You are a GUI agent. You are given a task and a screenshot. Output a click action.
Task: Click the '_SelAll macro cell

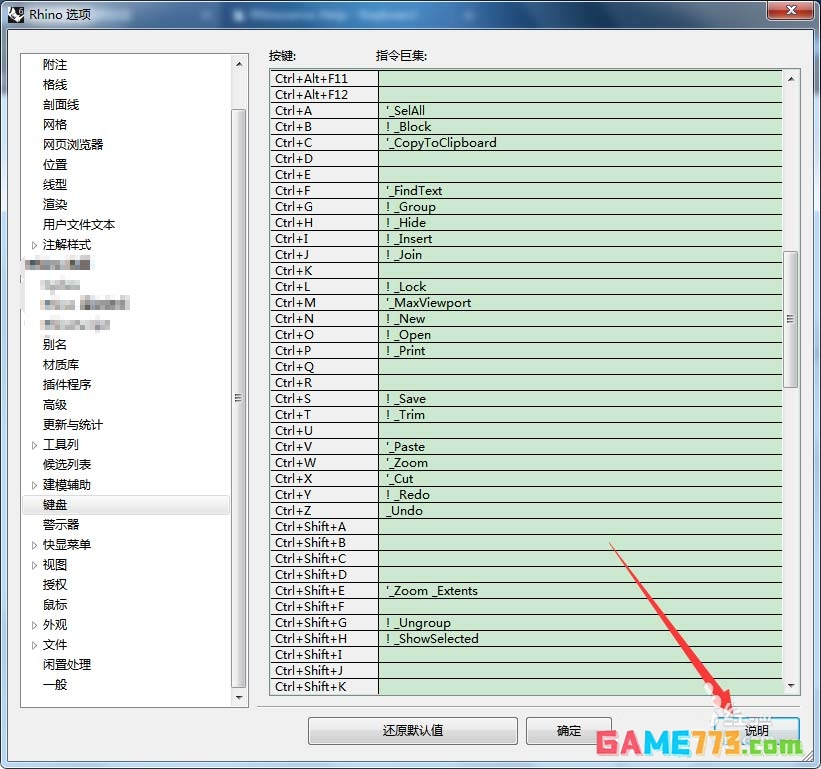point(580,110)
